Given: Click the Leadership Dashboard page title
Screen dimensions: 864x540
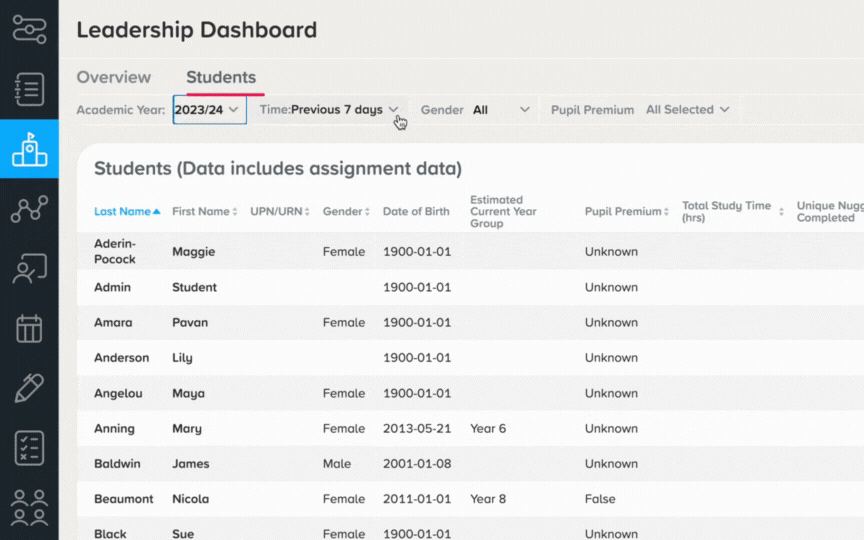Looking at the screenshot, I should pyautogui.click(x=197, y=30).
